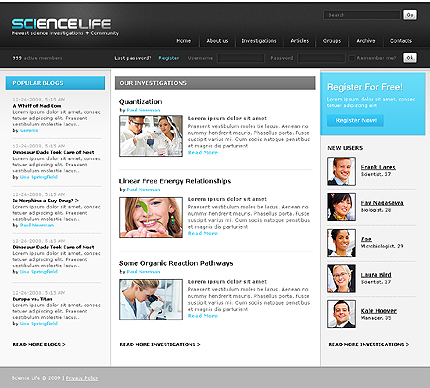Toggle the Remember me checkbox
The height and width of the screenshot is (388, 430).
click(351, 58)
